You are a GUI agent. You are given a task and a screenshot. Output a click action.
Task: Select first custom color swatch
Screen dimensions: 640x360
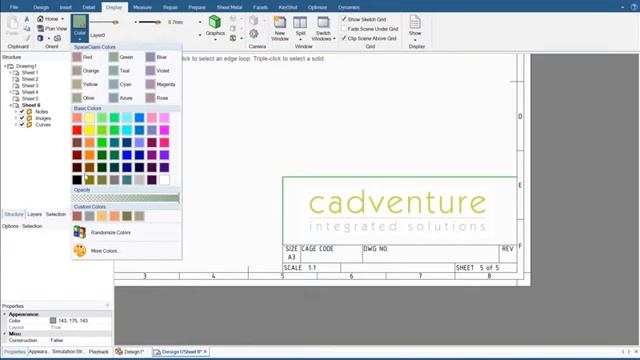(x=77, y=216)
